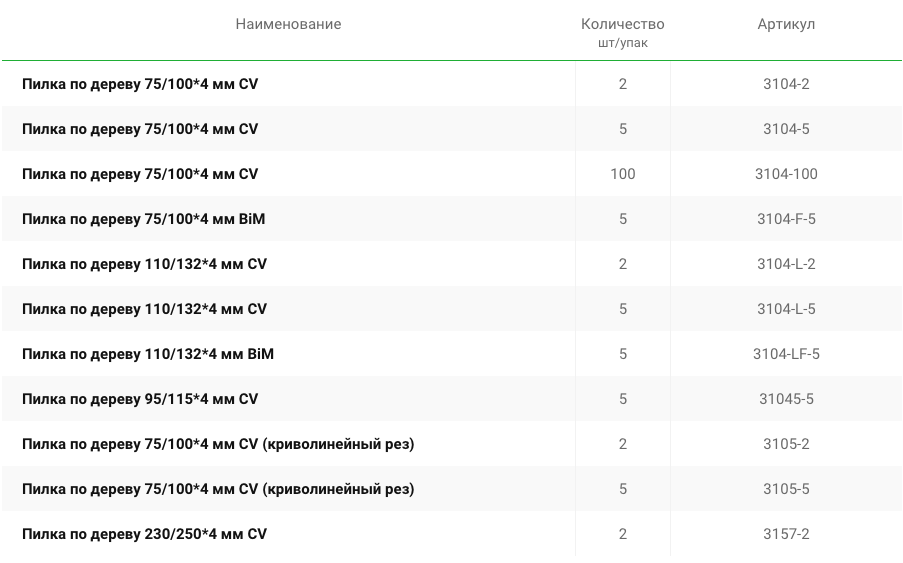The width and height of the screenshot is (903, 563).
Task: Select article number 3104-100
Action: (786, 174)
